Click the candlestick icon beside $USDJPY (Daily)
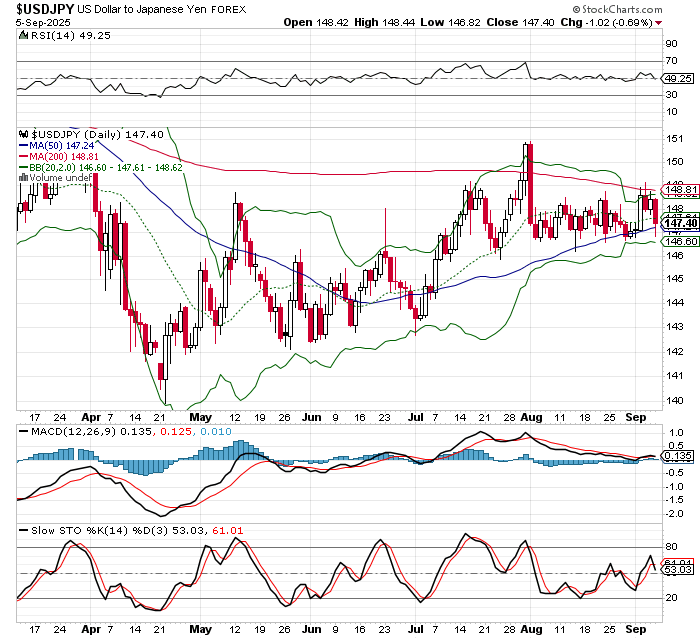The width and height of the screenshot is (700, 639). tap(24, 133)
